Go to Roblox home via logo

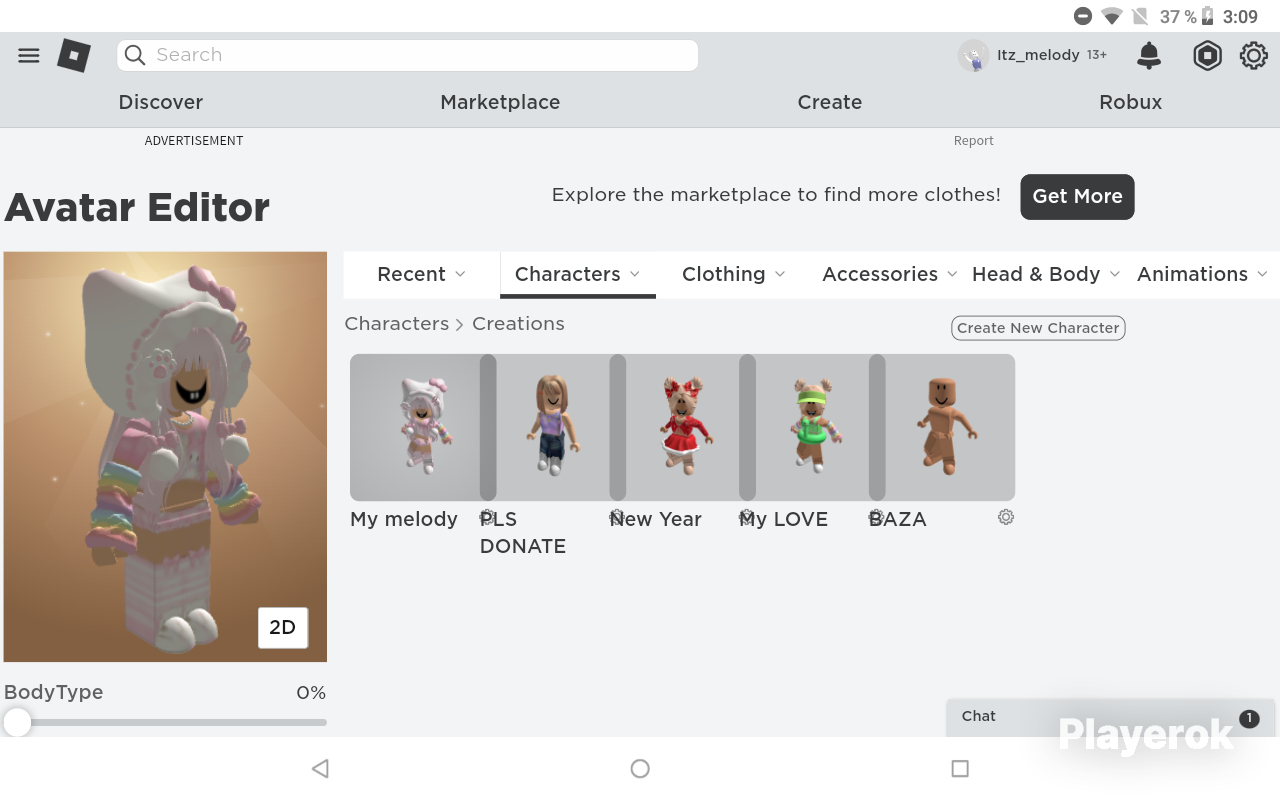coord(74,55)
